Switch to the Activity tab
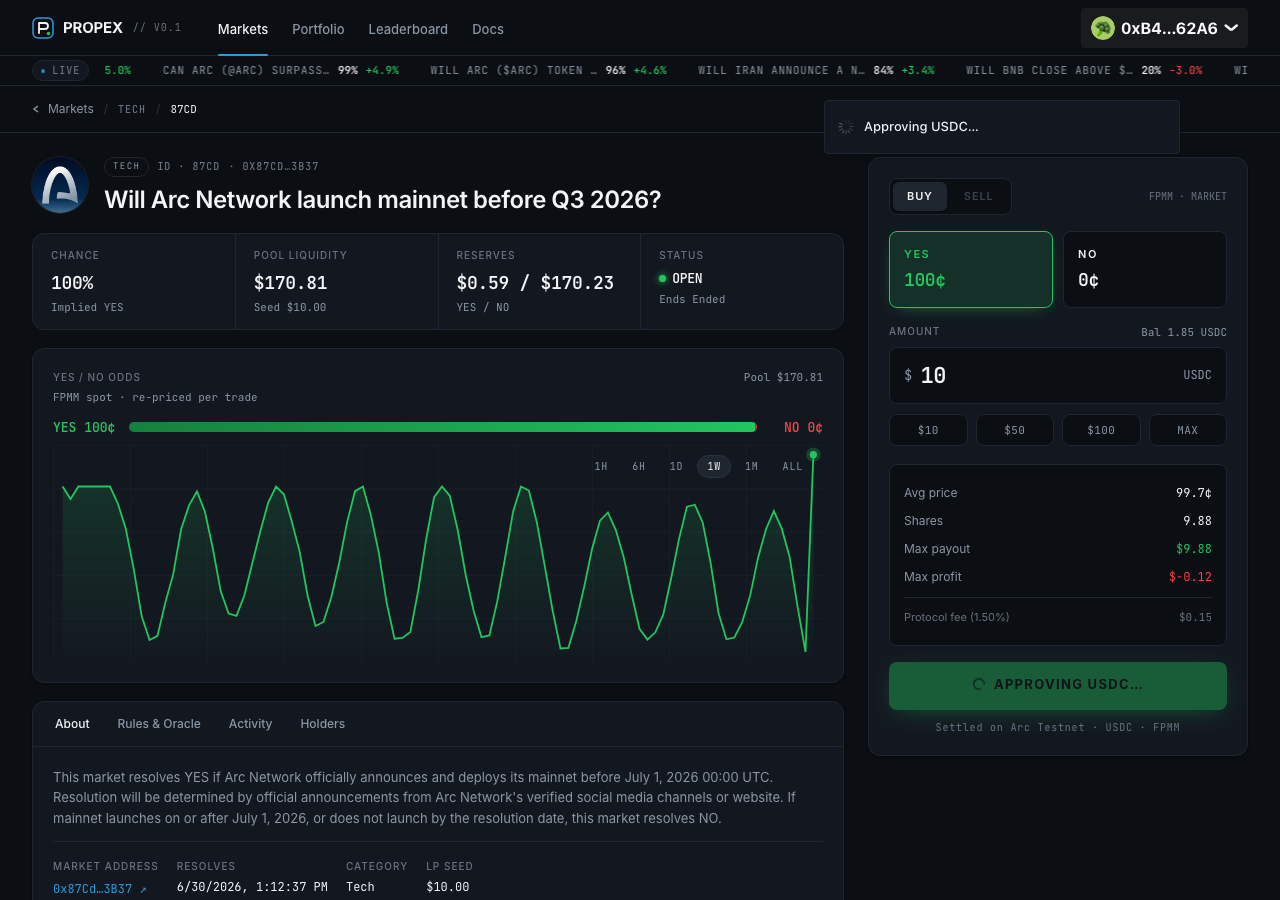Viewport: 1280px width, 900px height. point(250,724)
